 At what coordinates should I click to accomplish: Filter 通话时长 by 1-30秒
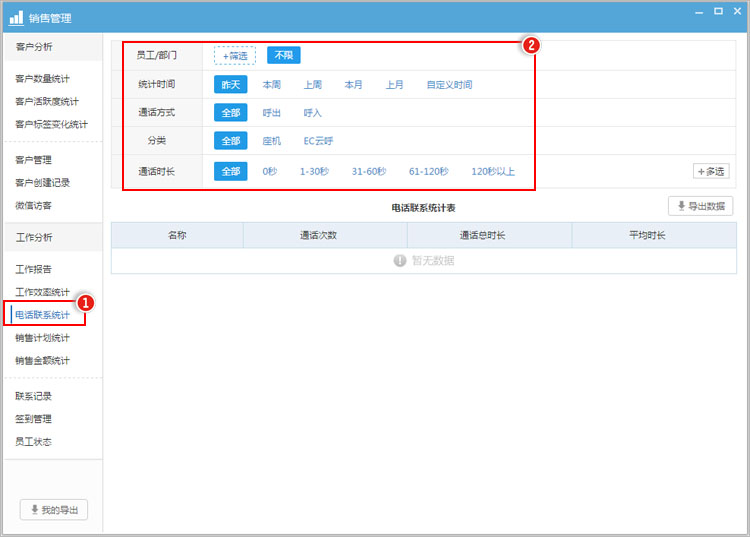pos(314,171)
